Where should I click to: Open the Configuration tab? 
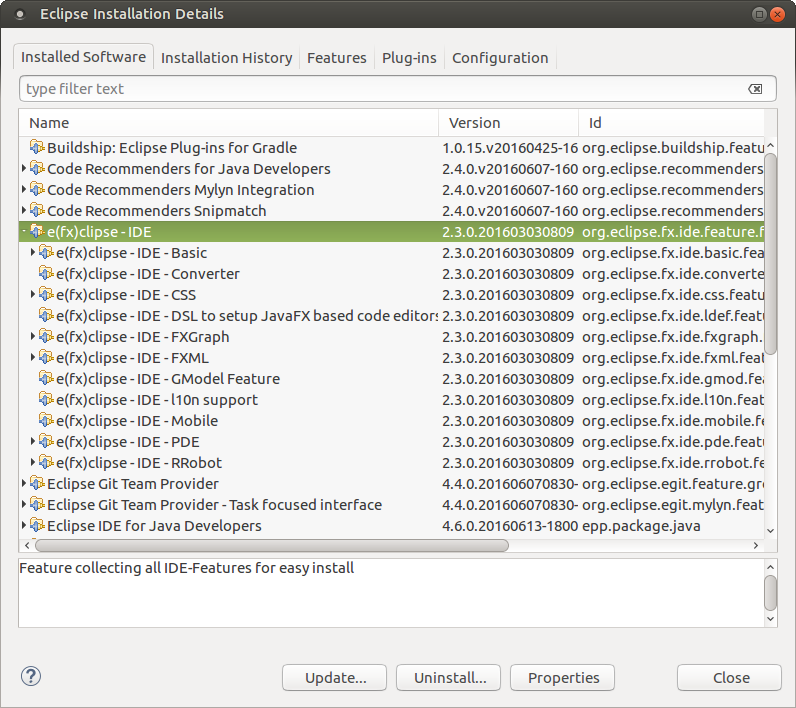[500, 58]
